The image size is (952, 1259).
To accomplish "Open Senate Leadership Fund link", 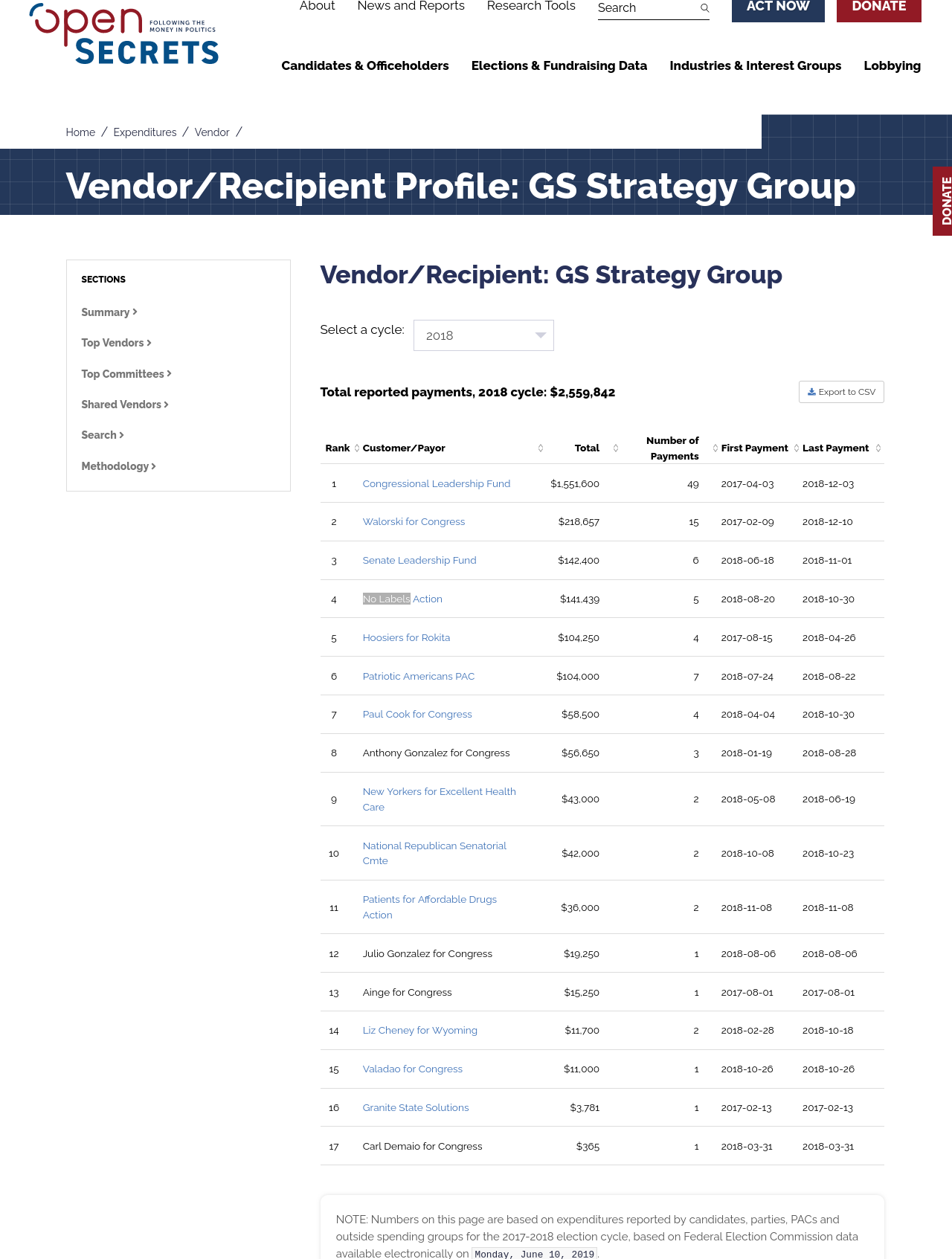I will (x=419, y=561).
